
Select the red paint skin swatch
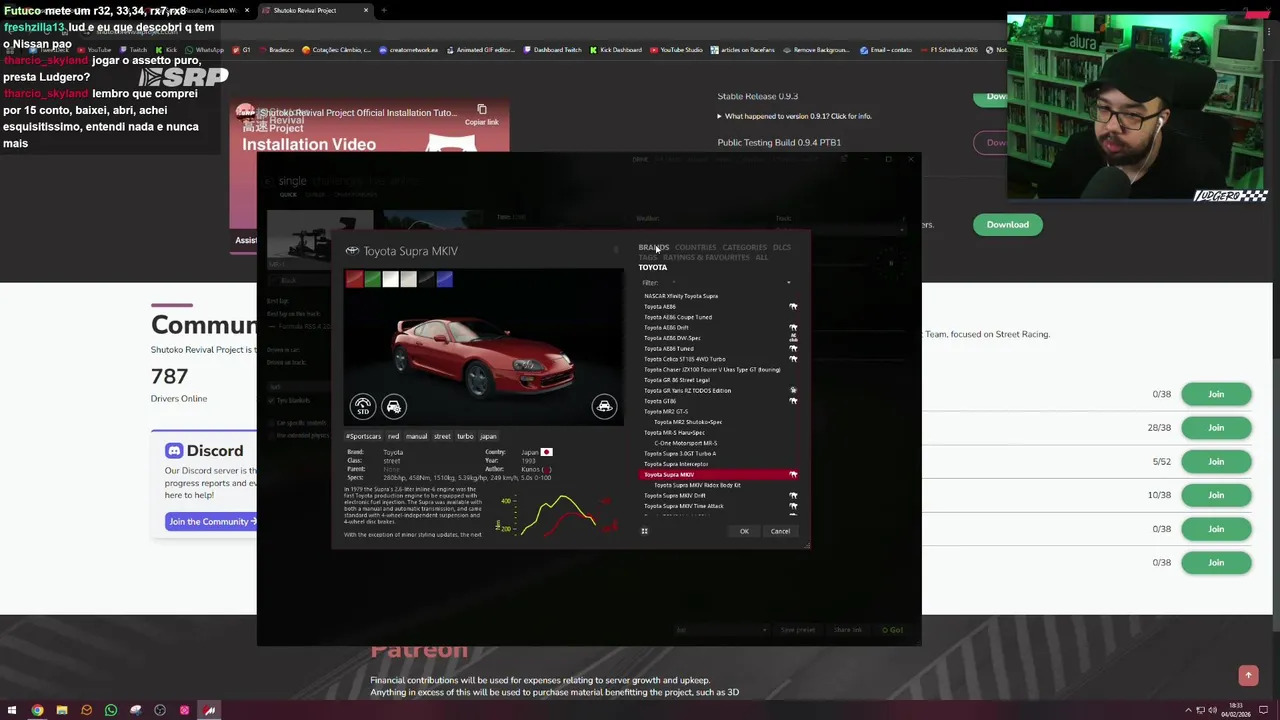[354, 280]
